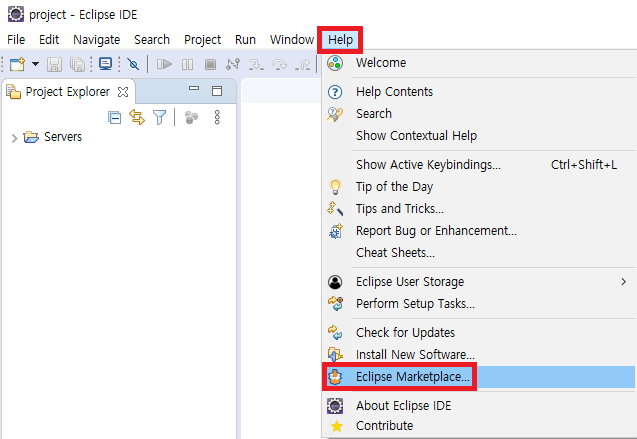Select Search in the Help menu
637x439 pixels.
click(x=479, y=114)
